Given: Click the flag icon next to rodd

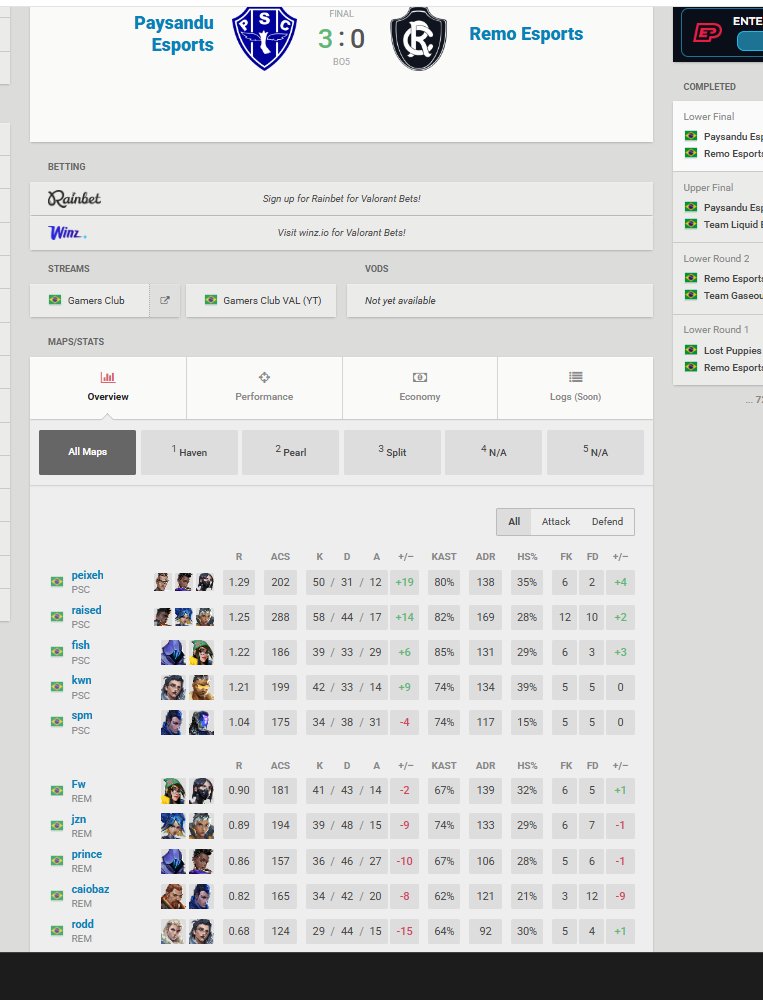Looking at the screenshot, I should (x=57, y=930).
